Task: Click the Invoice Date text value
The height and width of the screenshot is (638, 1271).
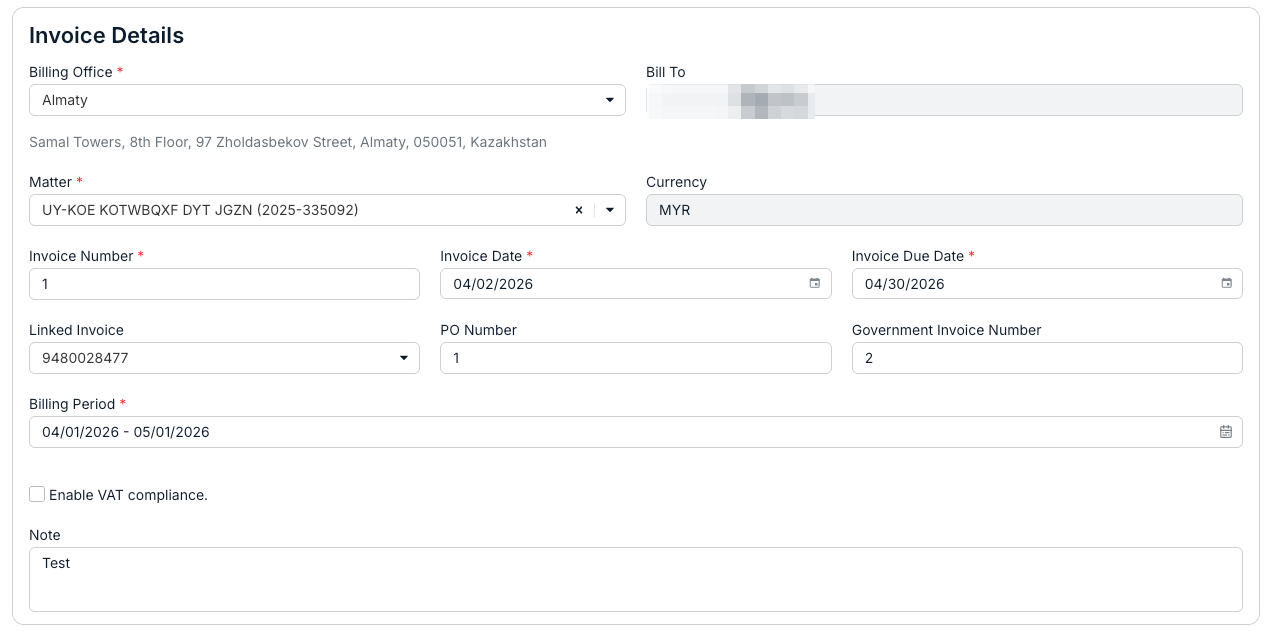Action: 493,284
